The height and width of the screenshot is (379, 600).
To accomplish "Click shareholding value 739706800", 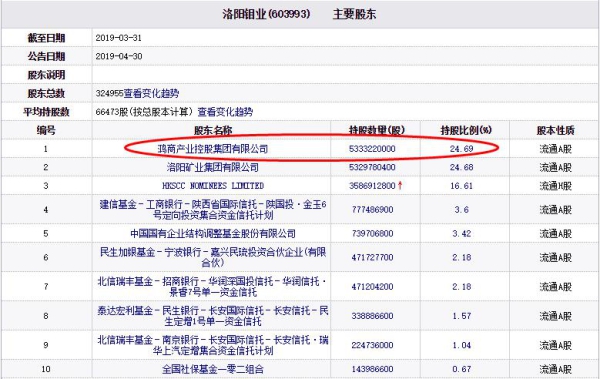I will [372, 234].
